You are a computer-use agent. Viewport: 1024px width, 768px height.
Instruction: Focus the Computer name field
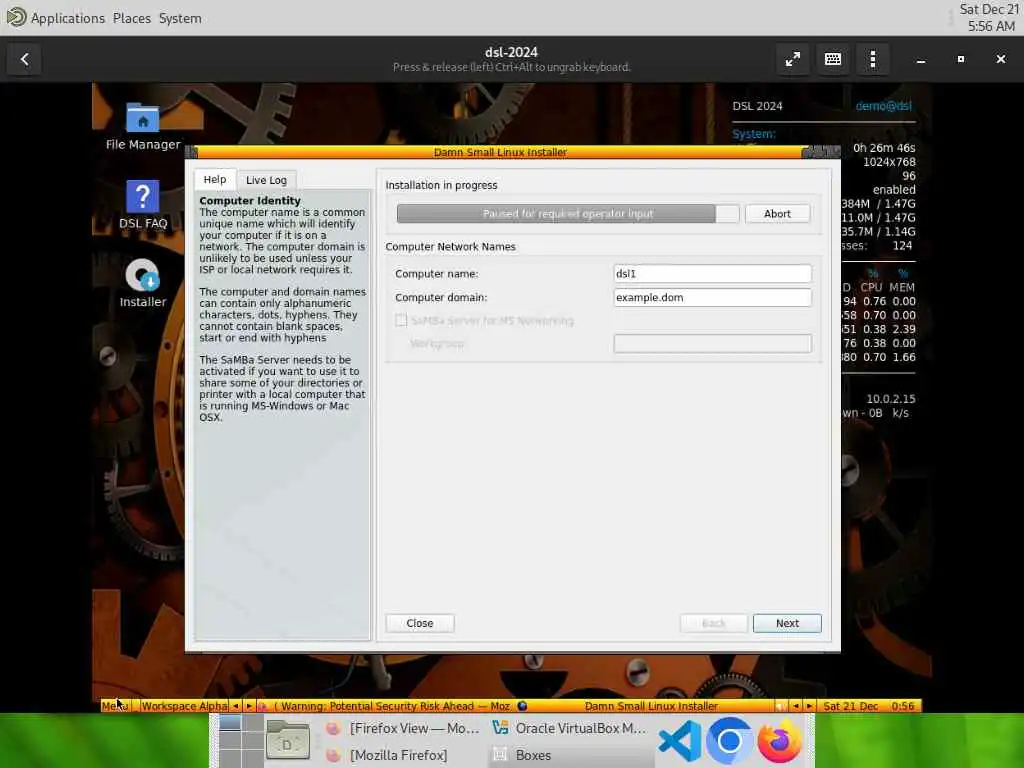712,274
